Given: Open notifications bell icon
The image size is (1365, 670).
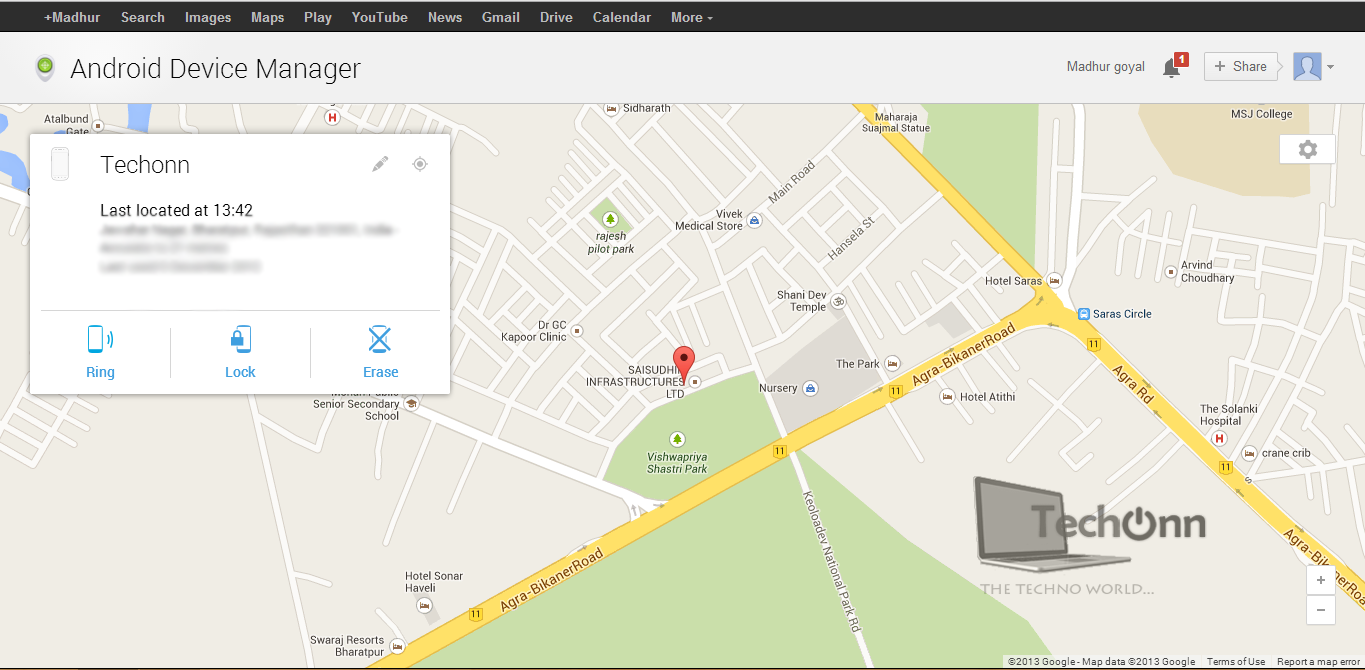Looking at the screenshot, I should (1172, 68).
